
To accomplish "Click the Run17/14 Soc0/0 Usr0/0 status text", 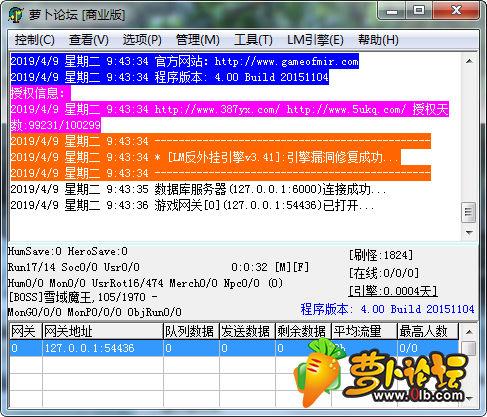I will [x=74, y=267].
